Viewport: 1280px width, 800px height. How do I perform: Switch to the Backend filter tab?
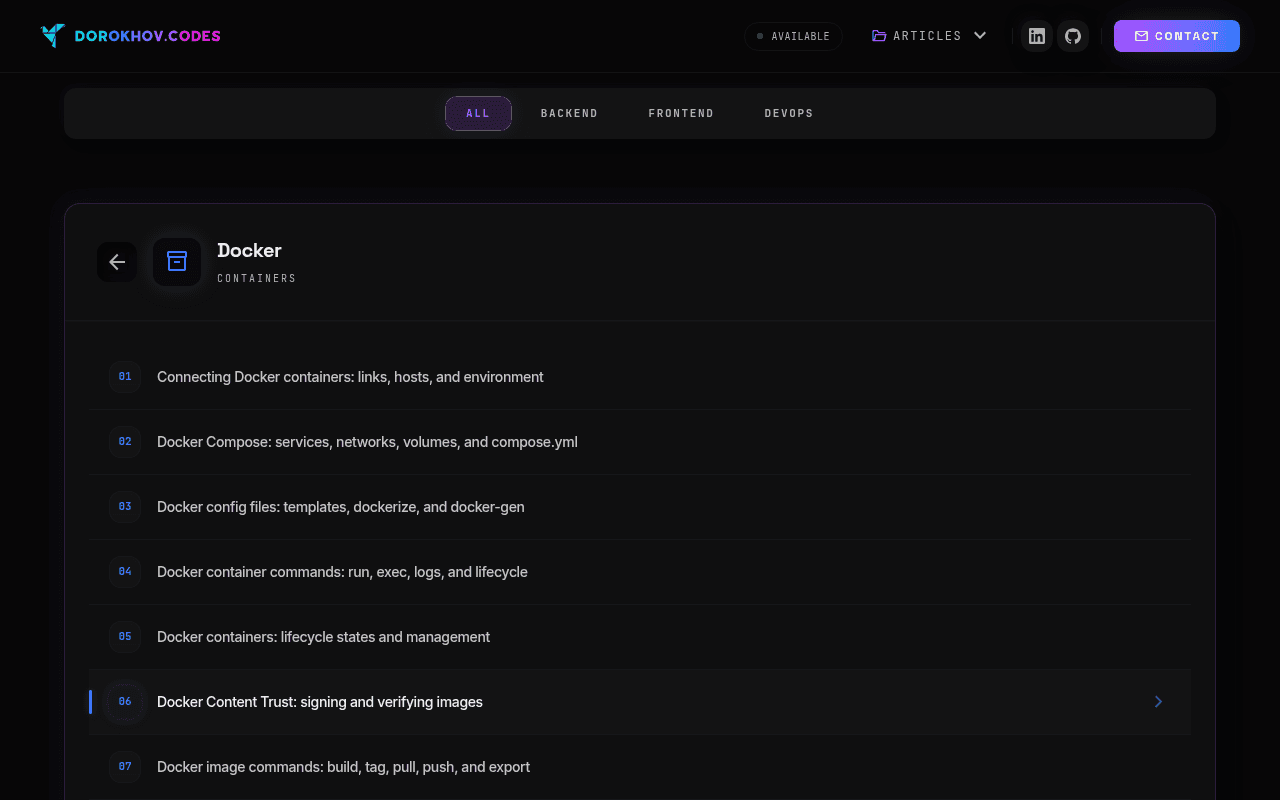pyautogui.click(x=569, y=113)
